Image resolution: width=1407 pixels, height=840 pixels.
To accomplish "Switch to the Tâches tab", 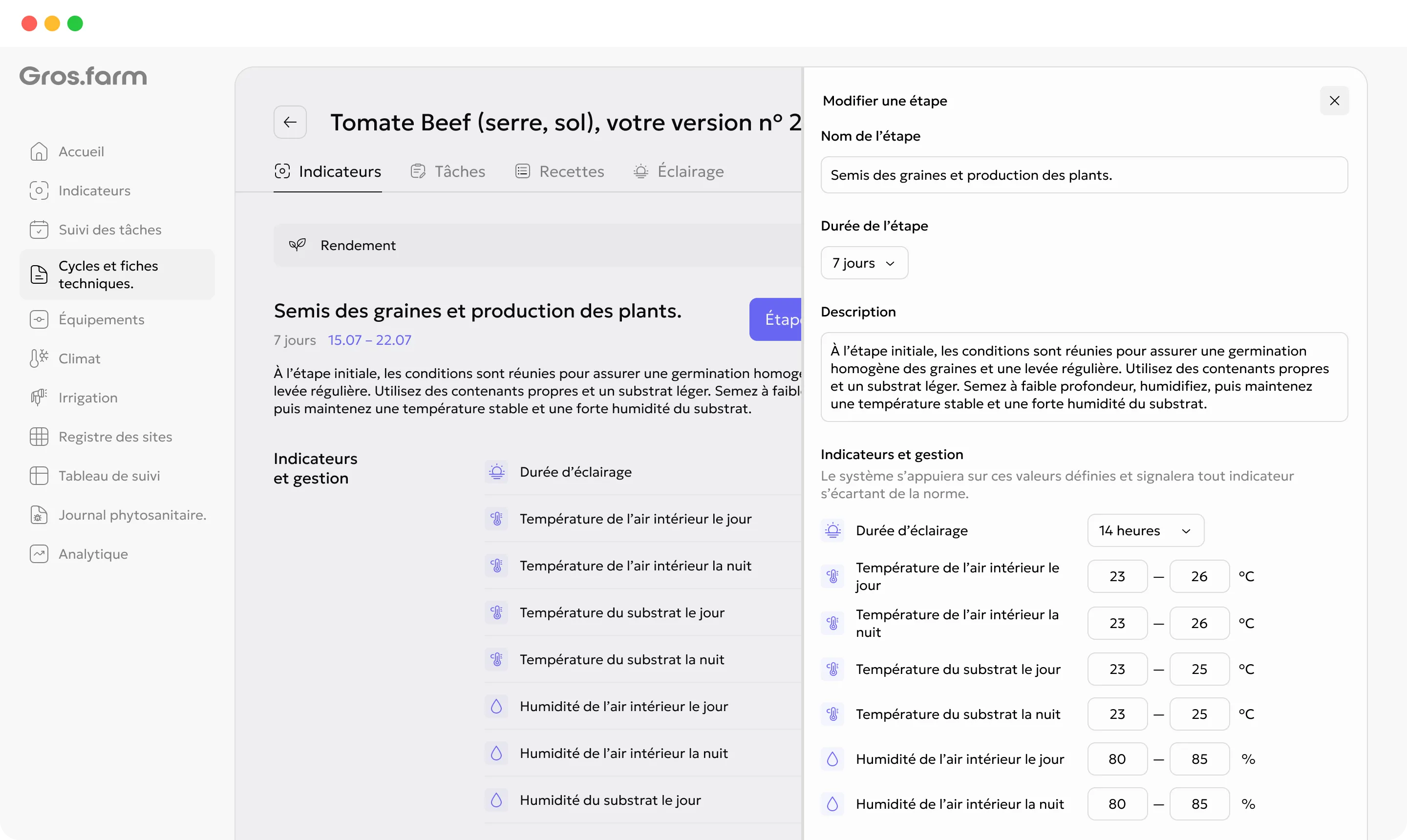I will tap(448, 171).
